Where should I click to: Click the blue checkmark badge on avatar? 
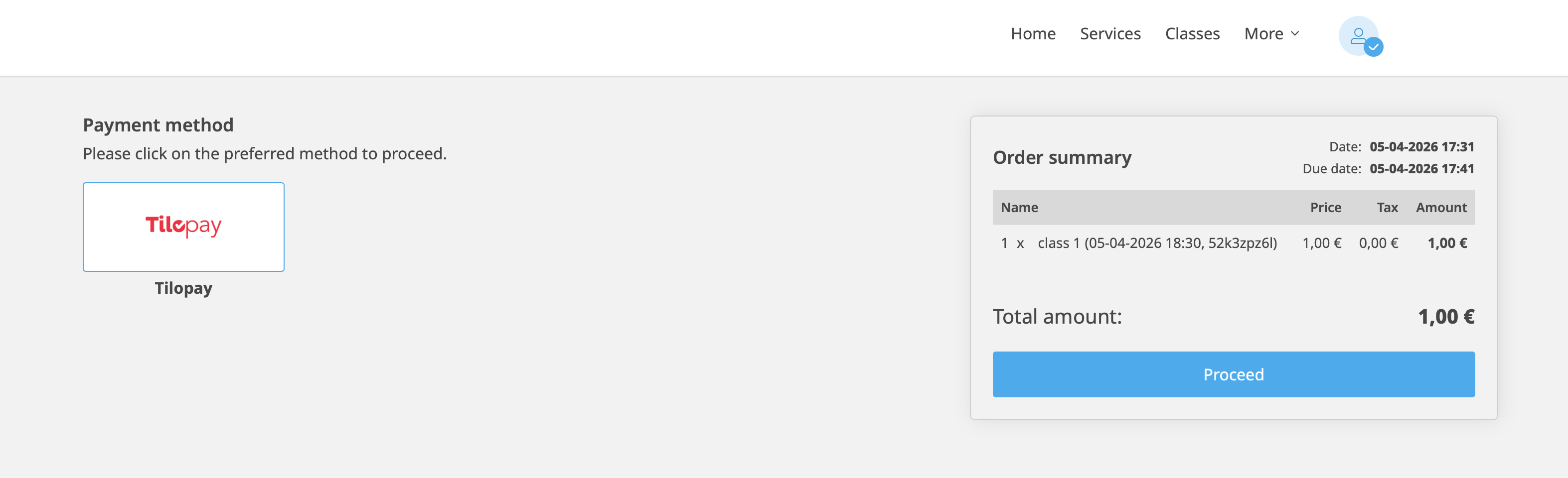point(1373,47)
